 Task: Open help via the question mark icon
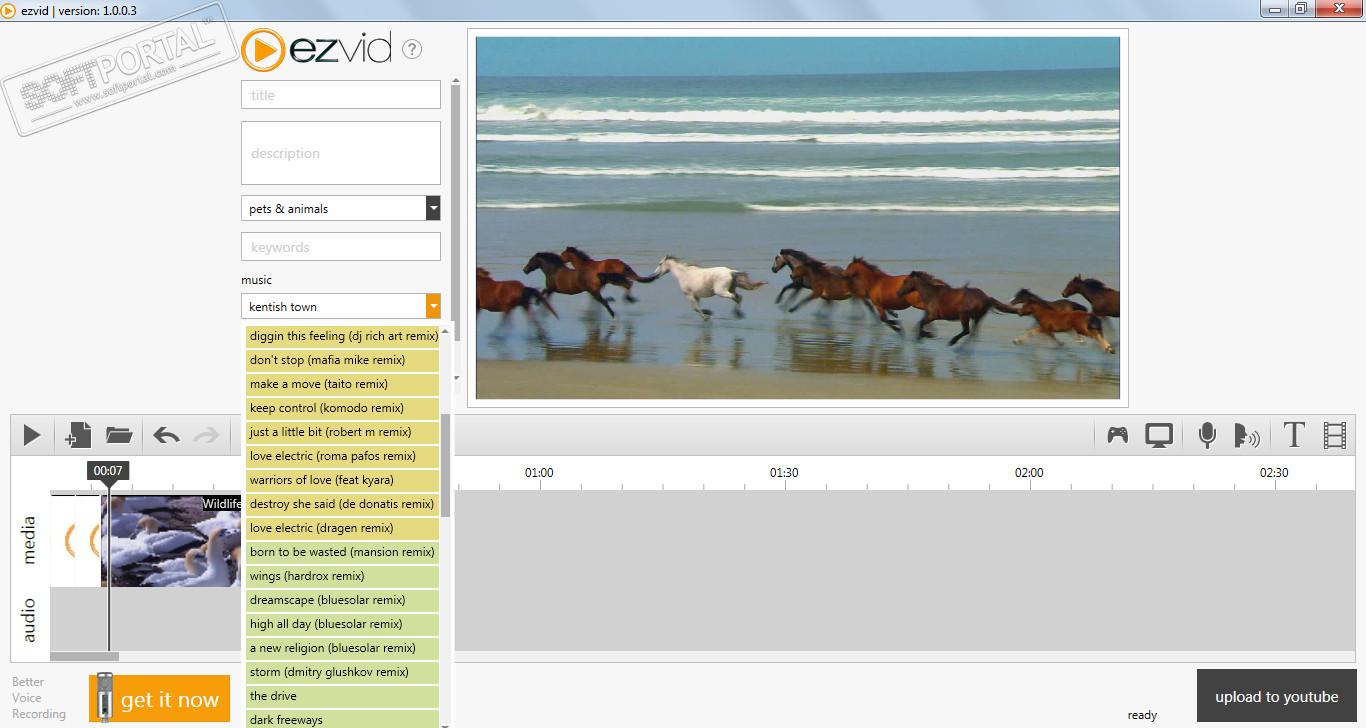(412, 49)
